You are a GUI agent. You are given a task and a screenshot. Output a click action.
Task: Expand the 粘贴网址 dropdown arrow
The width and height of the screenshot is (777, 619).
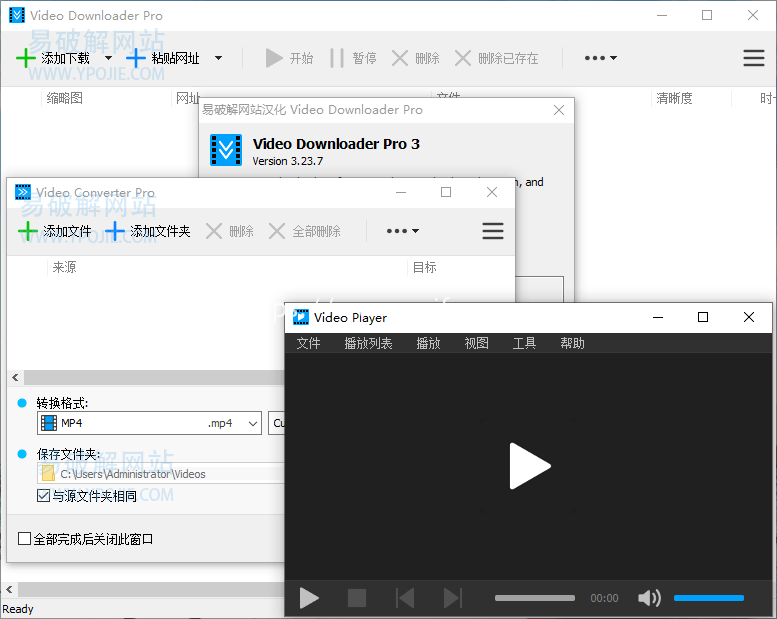tap(218, 58)
